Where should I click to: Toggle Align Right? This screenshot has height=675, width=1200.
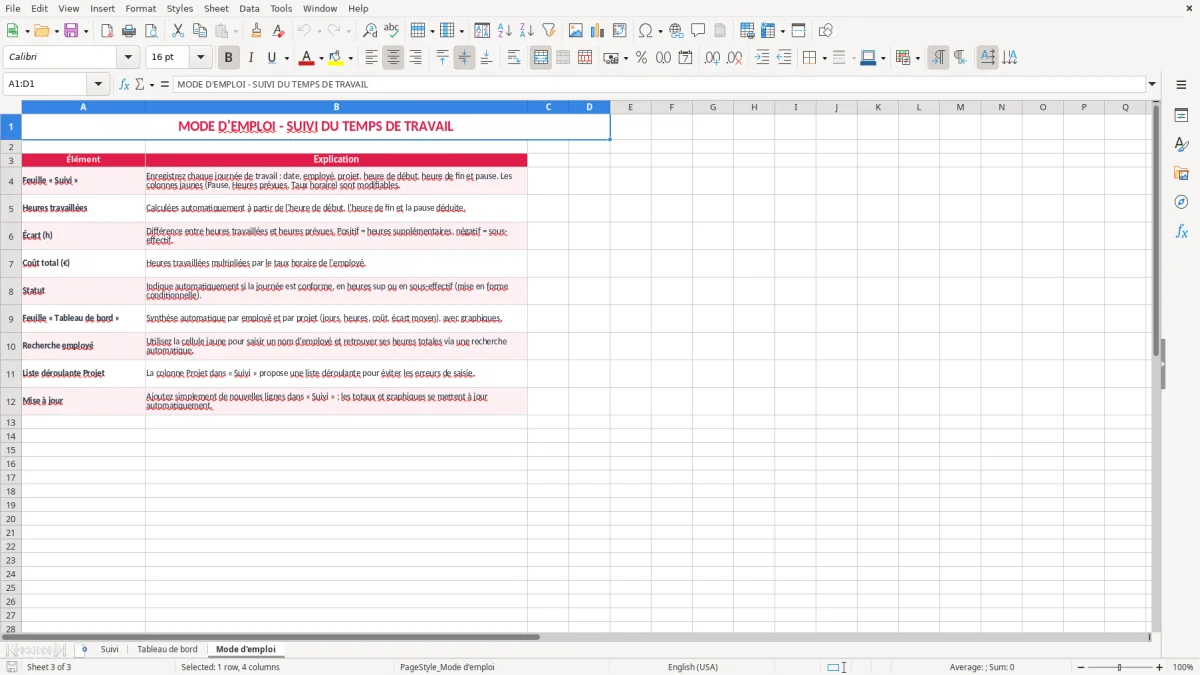[415, 58]
